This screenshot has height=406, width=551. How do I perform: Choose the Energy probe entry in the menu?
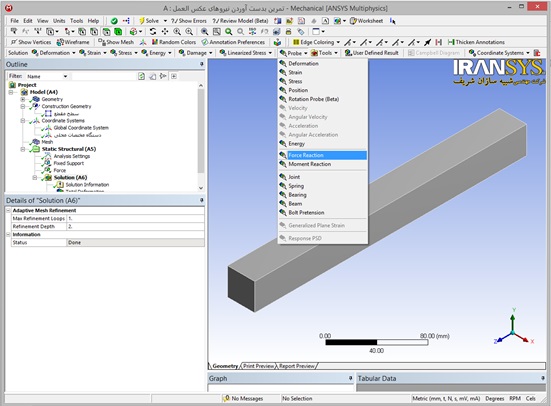pos(323,144)
